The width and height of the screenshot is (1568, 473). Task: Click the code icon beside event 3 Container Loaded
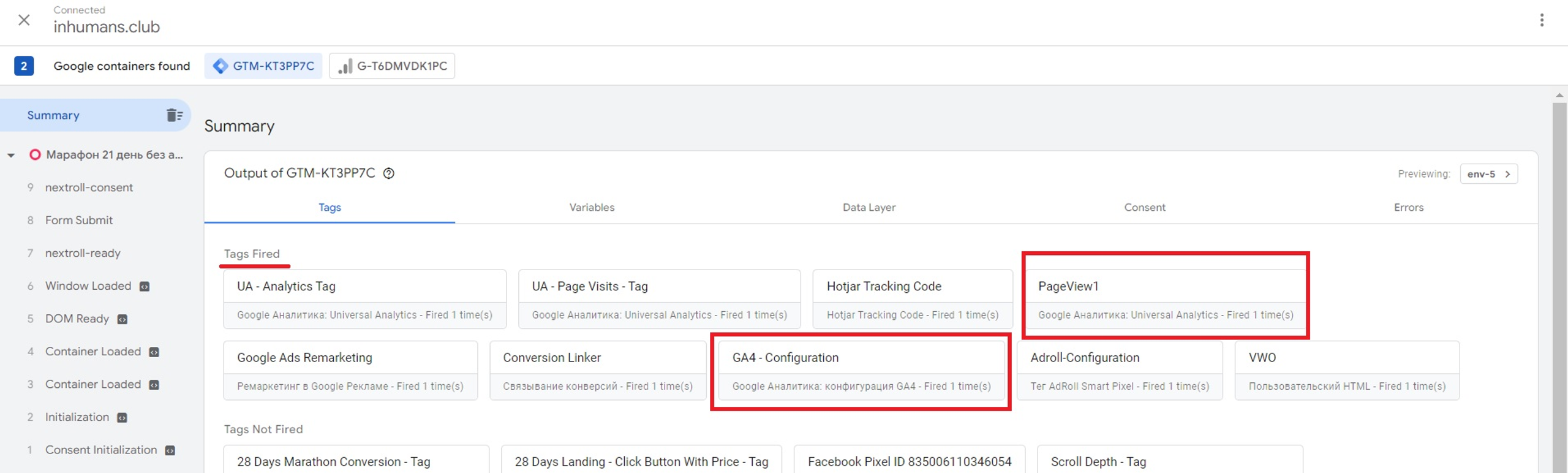[154, 385]
